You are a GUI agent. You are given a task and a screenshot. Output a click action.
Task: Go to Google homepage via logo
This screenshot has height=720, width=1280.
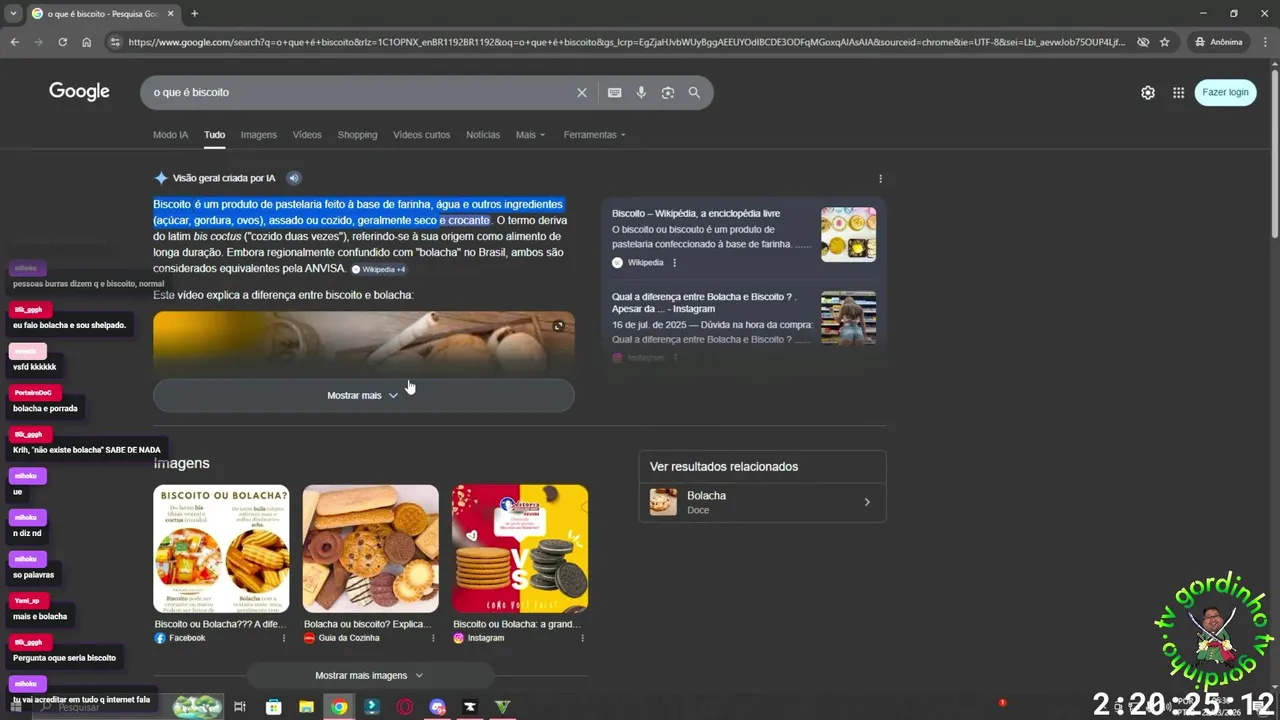[79, 92]
